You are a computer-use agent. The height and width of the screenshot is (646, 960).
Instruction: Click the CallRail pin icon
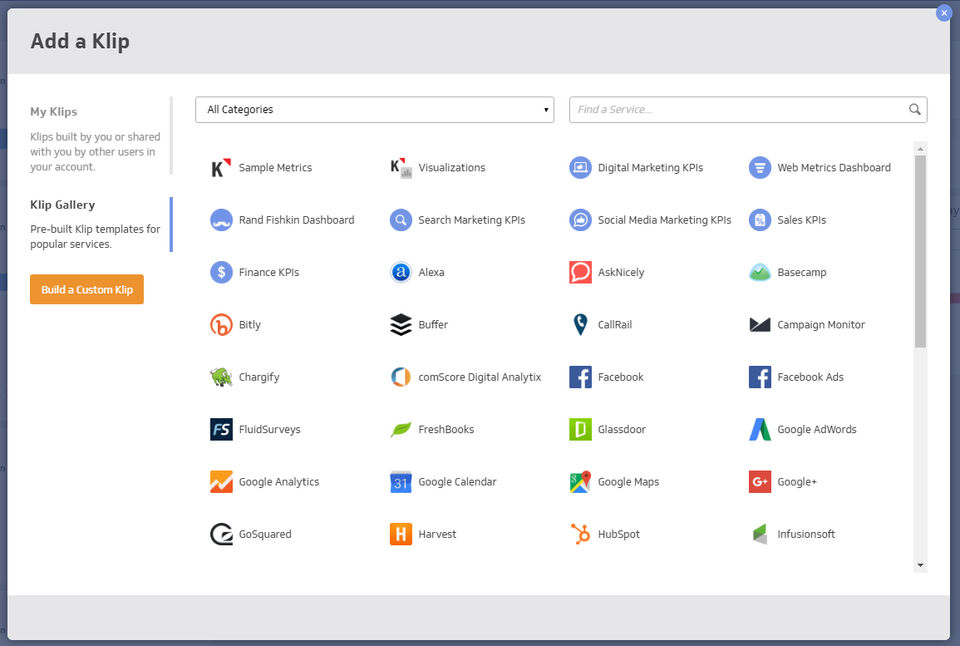[x=580, y=325]
